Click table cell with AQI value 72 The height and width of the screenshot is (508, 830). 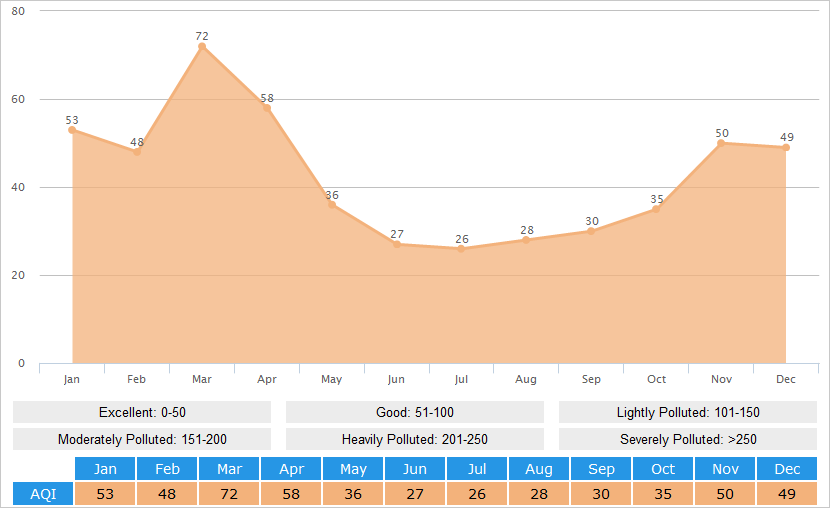229,494
